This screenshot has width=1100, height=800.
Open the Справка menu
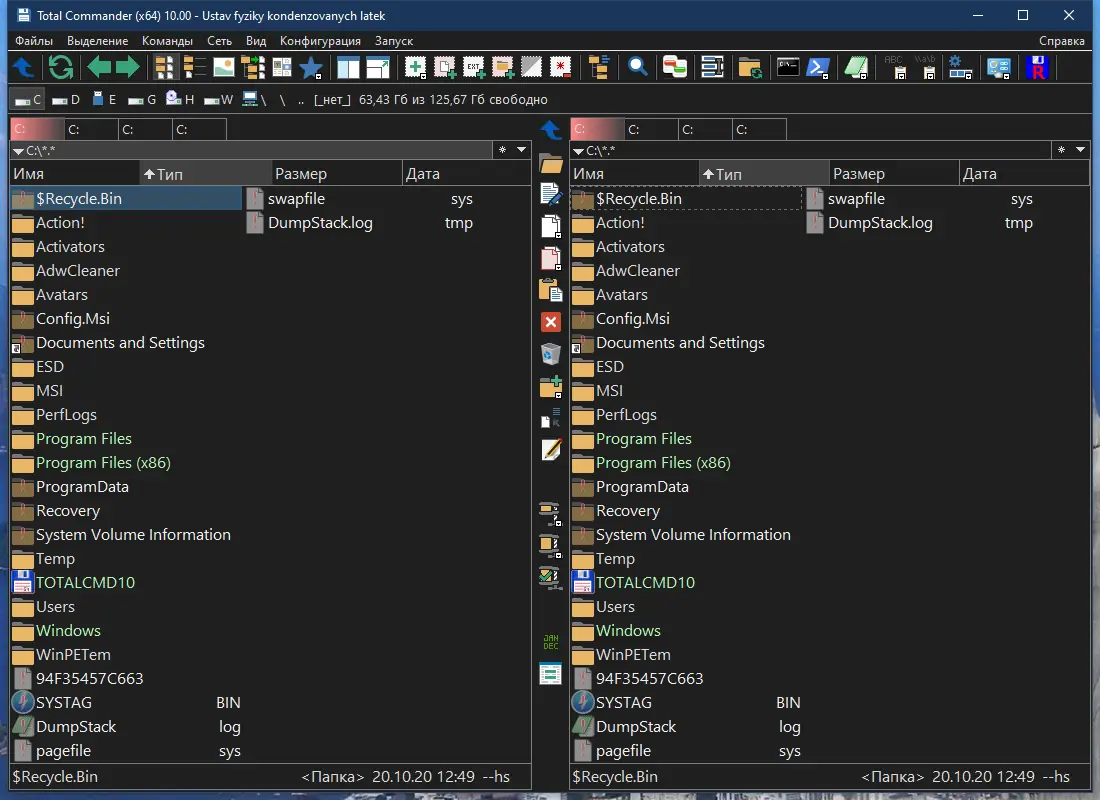pyautogui.click(x=1061, y=41)
